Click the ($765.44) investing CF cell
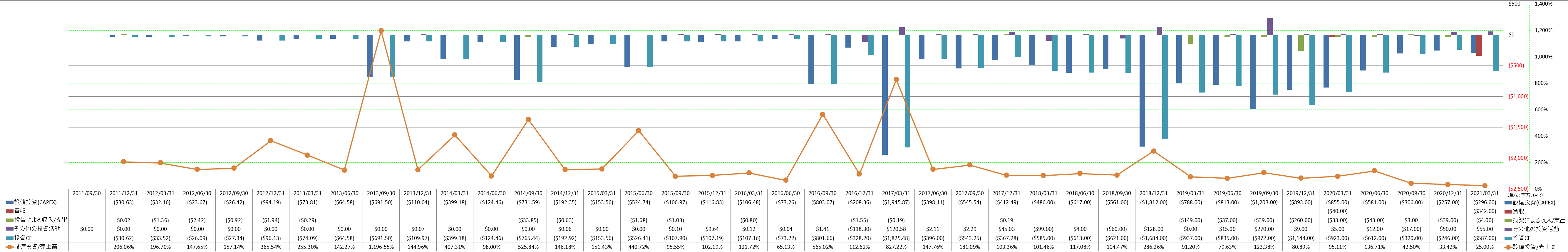Screen dimensions: 1568x252 pos(528,238)
